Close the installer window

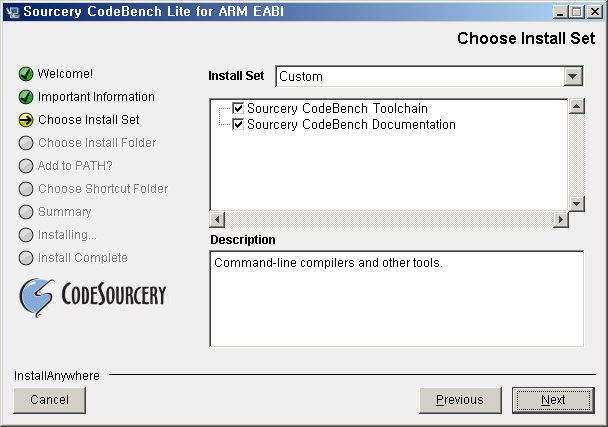point(594,12)
